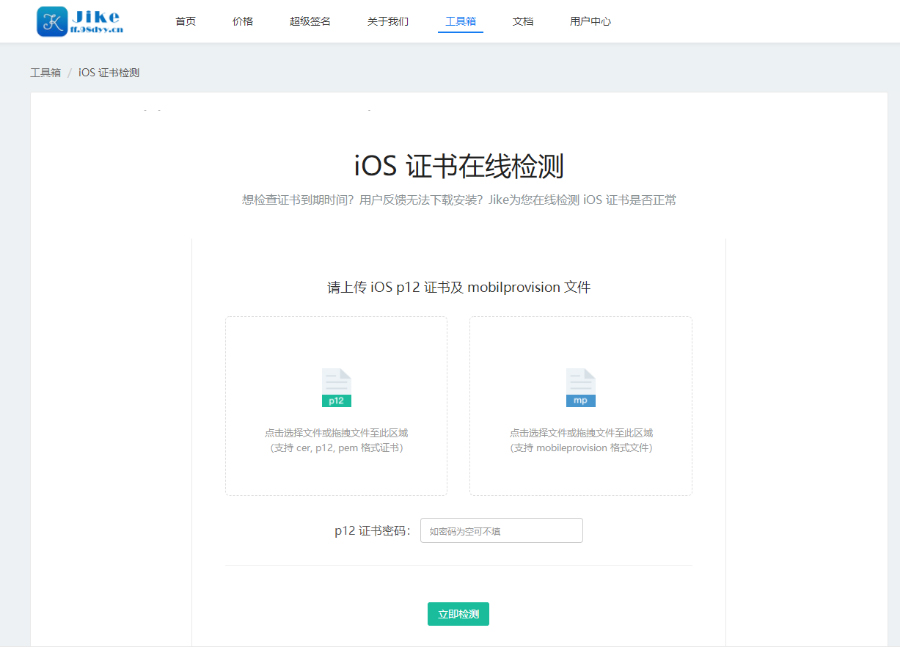This screenshot has height=647, width=900.
Task: Go to 超级签名 page
Action: point(310,22)
